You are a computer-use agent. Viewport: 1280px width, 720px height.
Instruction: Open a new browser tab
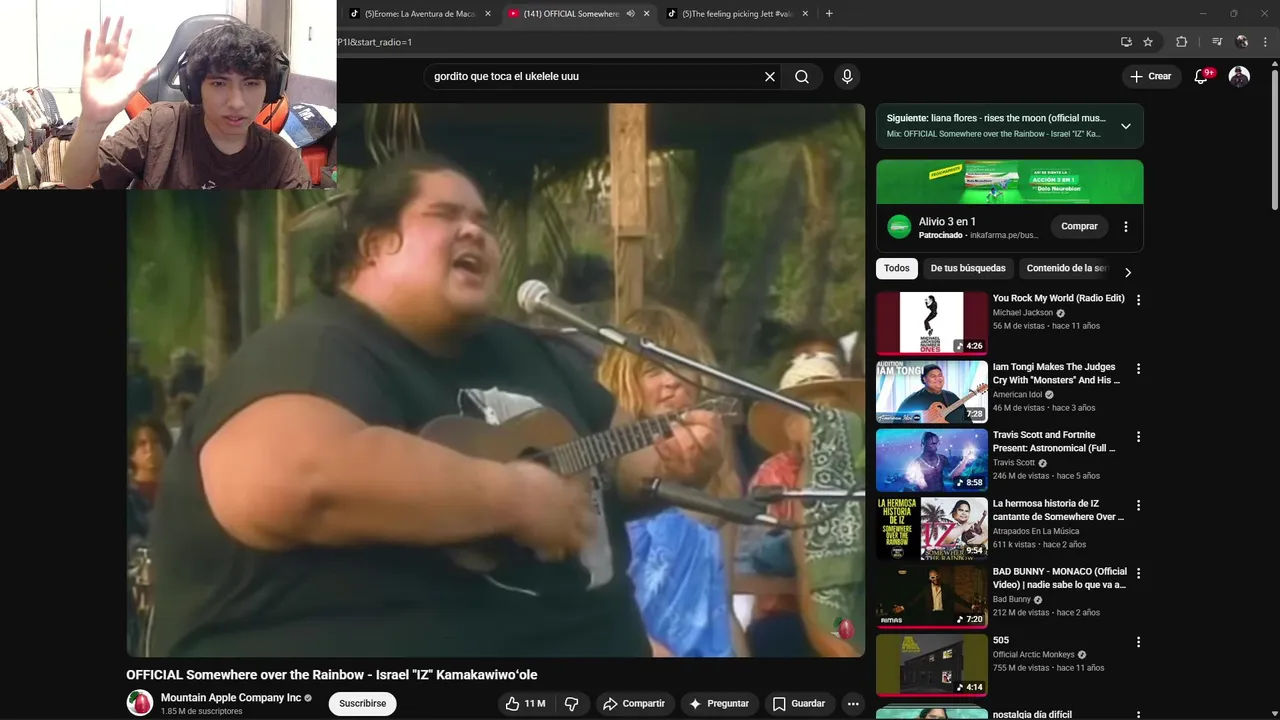pos(829,14)
